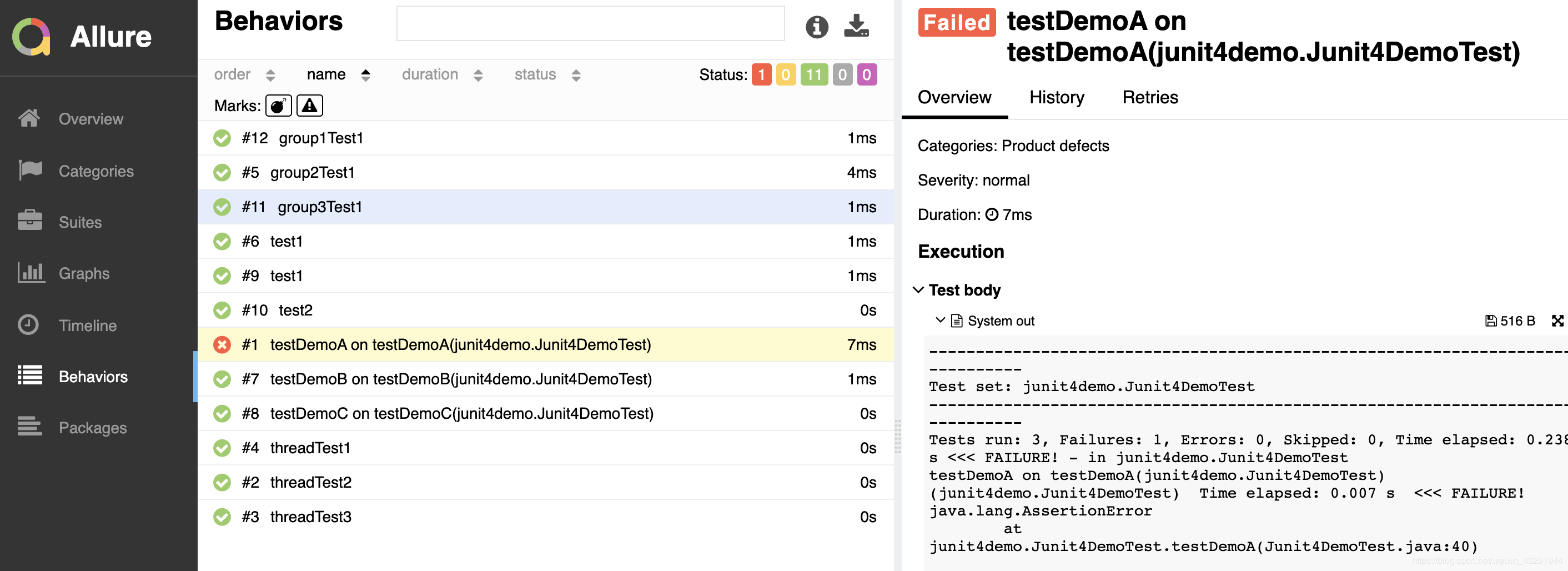Screen dimensions: 1568x571
Task: Open Overview in the sidebar
Action: click(91, 119)
